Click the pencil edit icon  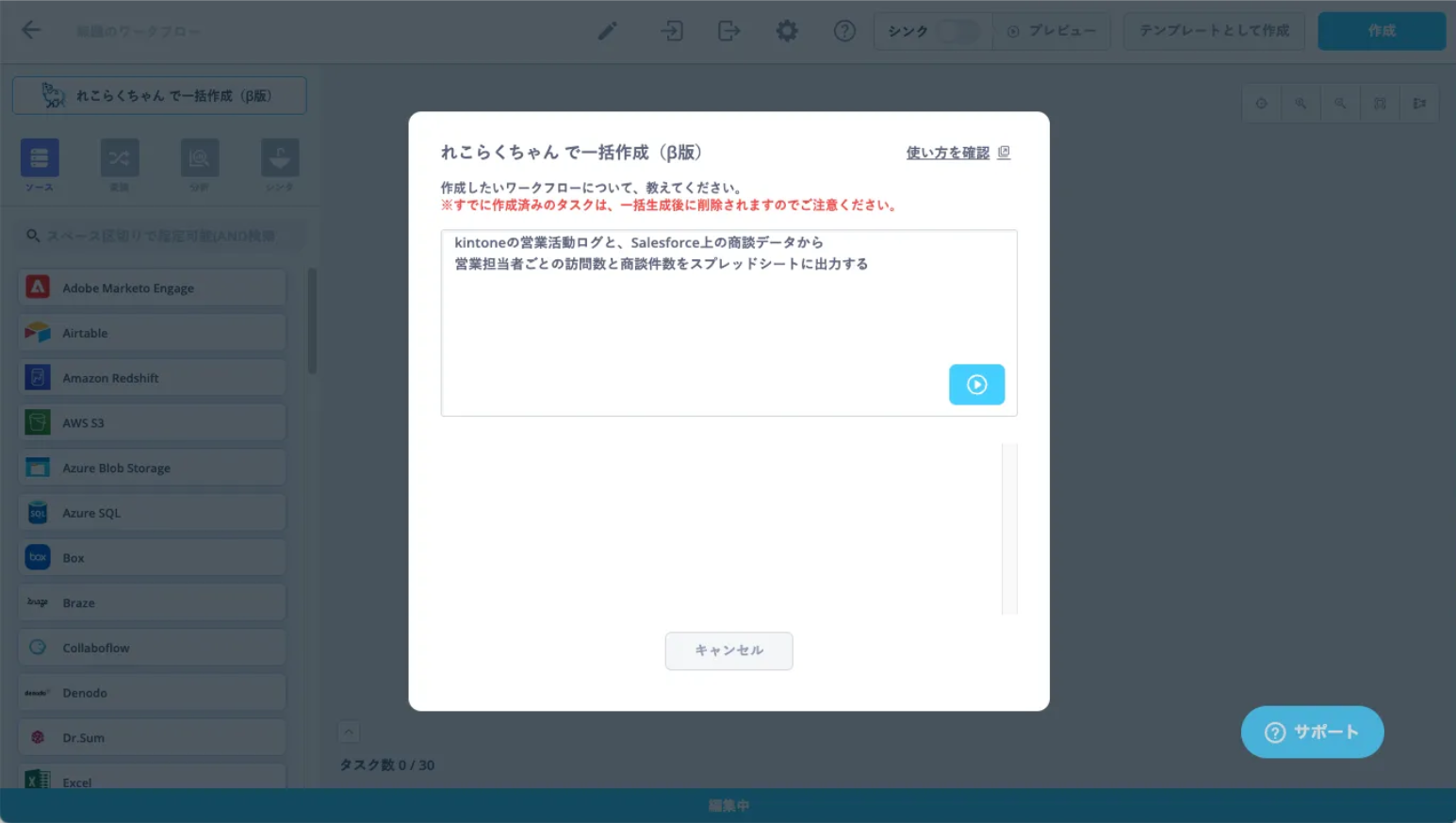coord(608,31)
